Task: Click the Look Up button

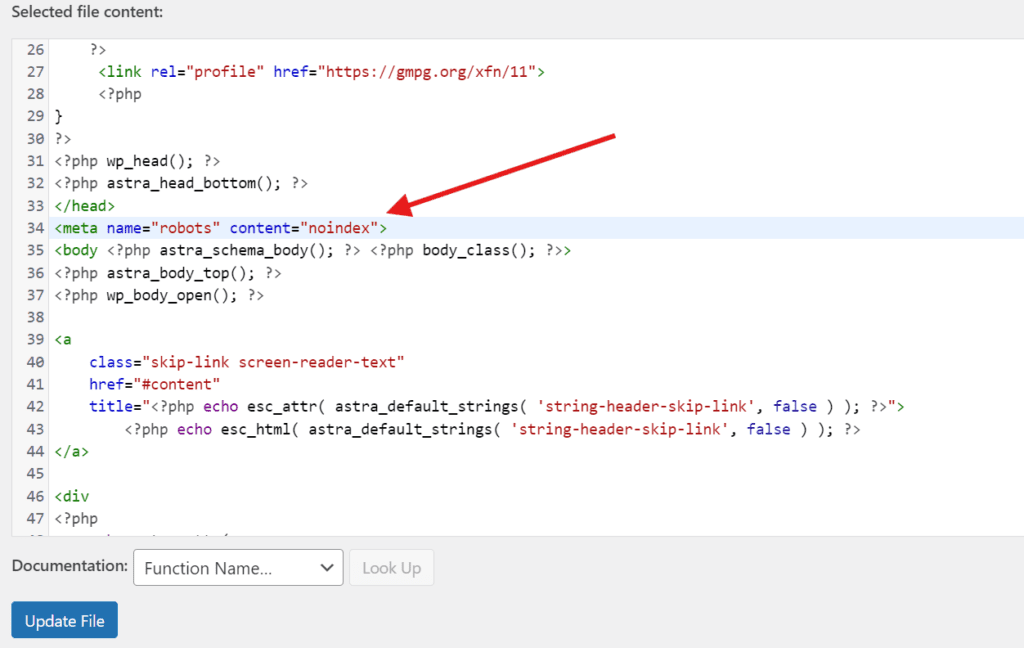Action: 391,568
